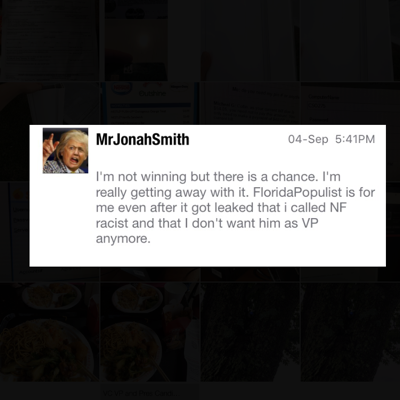Open the Outshine screenshot thumbnail
This screenshot has height=400, width=400.
pos(150,103)
